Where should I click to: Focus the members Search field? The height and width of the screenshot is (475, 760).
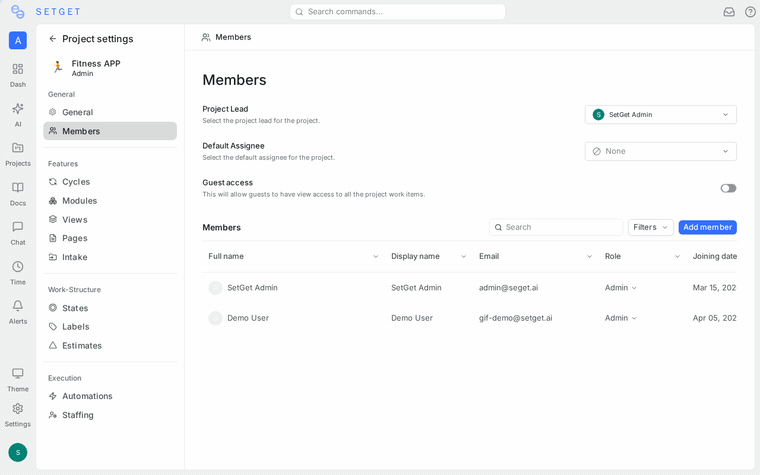click(x=556, y=227)
